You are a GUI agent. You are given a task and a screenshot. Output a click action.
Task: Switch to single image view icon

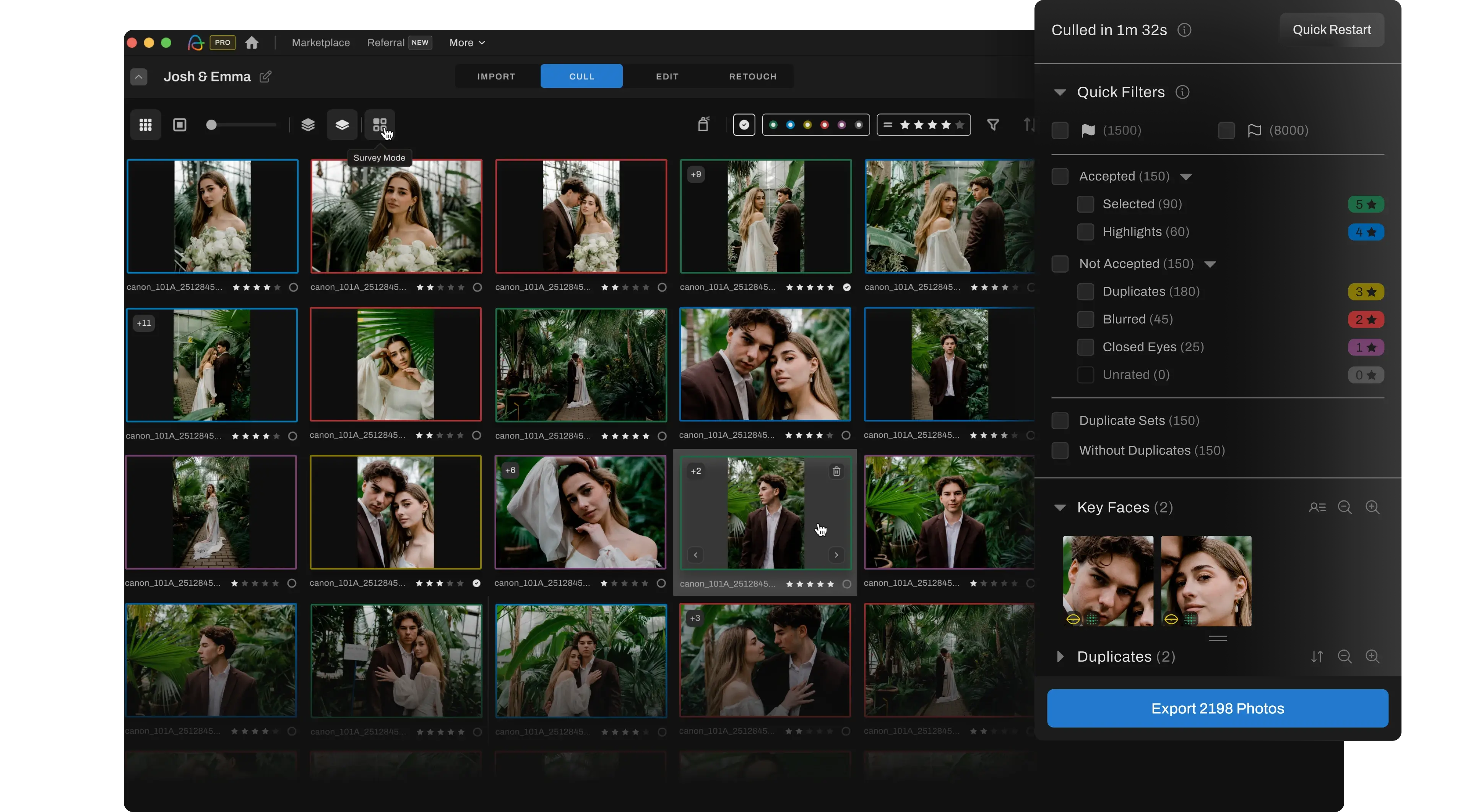tap(180, 124)
